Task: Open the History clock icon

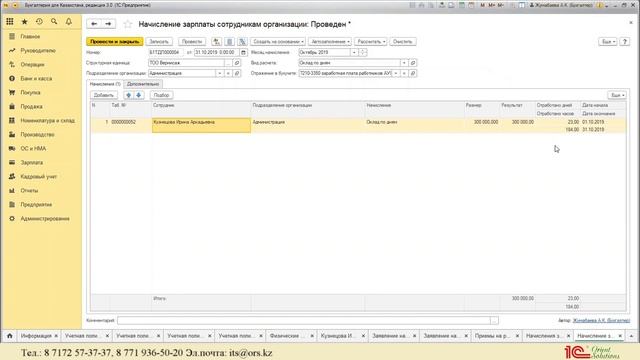Action: pos(39,21)
